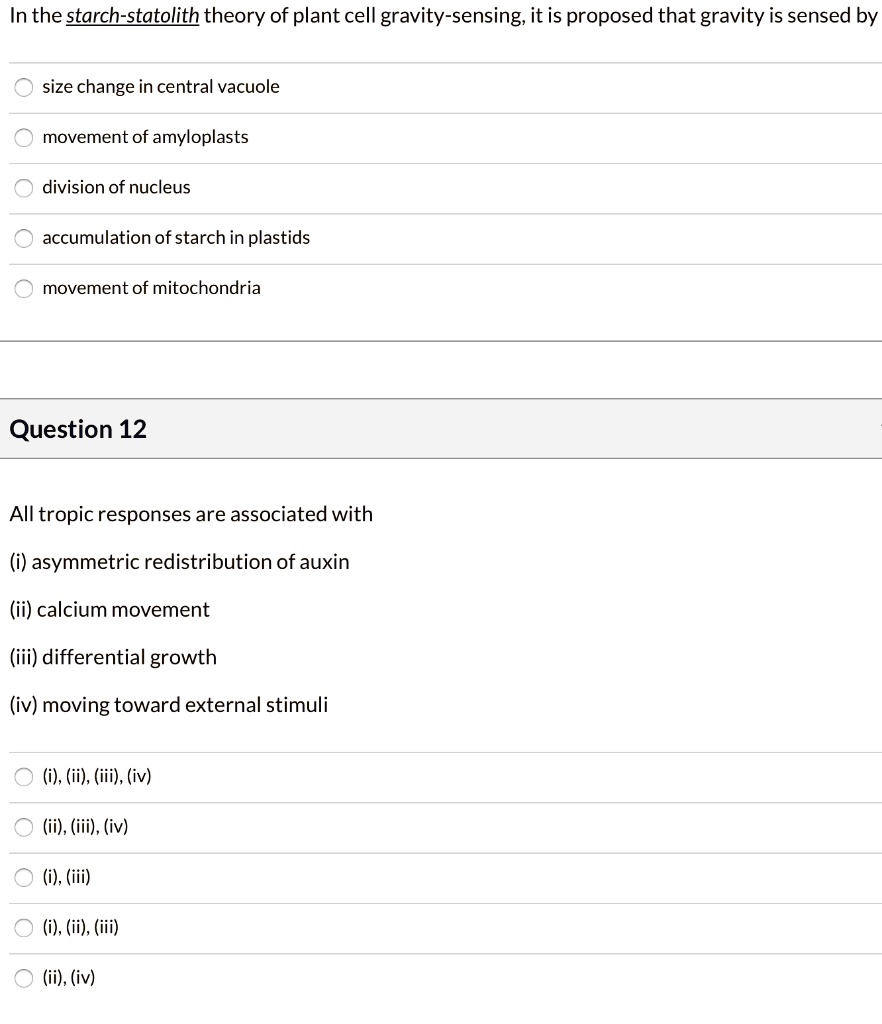The height and width of the screenshot is (1024, 882).
Task: Select the 'size change in central vacuole' radio button
Action: pos(24,87)
